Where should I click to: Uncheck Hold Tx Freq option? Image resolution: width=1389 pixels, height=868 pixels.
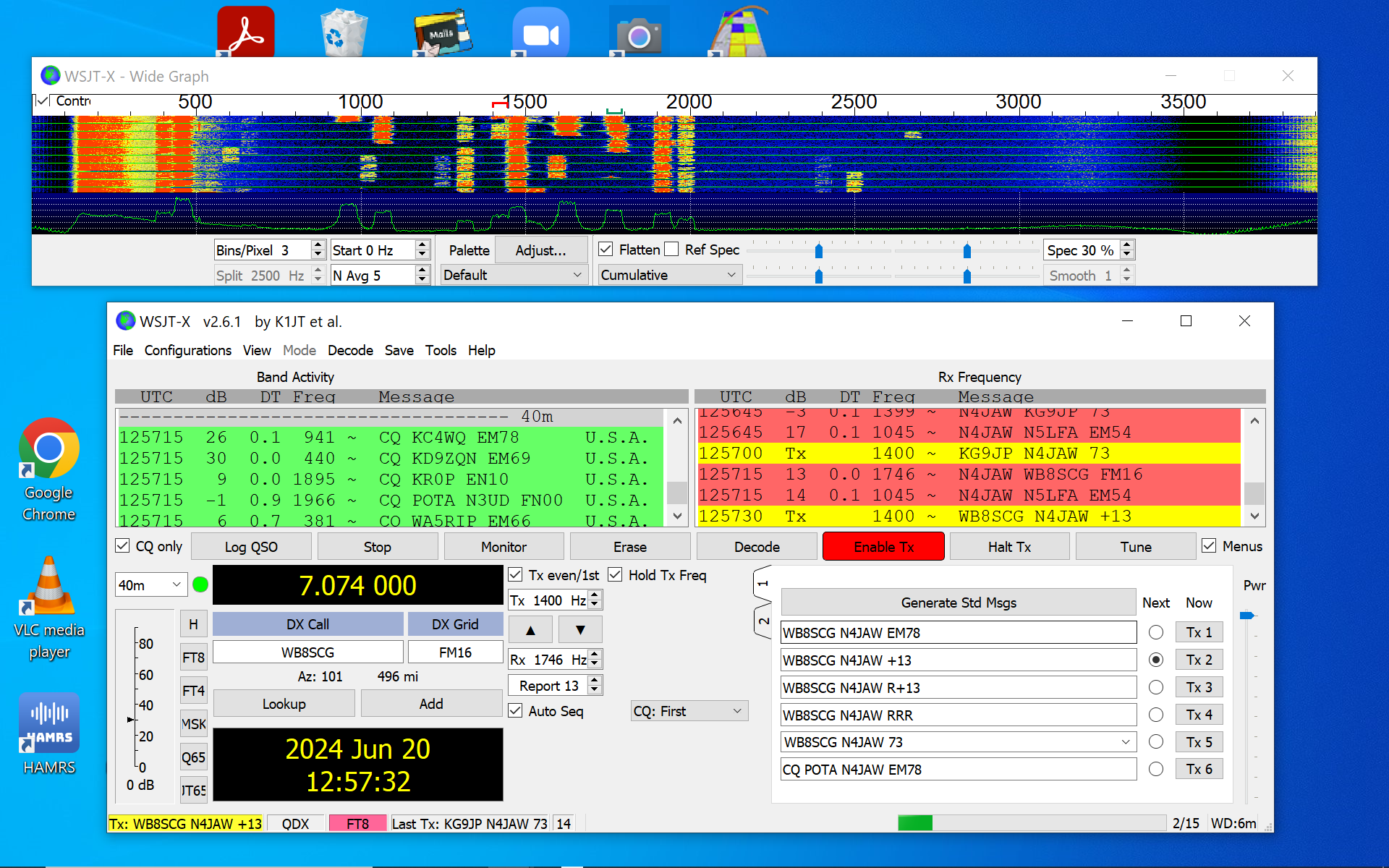tap(616, 575)
